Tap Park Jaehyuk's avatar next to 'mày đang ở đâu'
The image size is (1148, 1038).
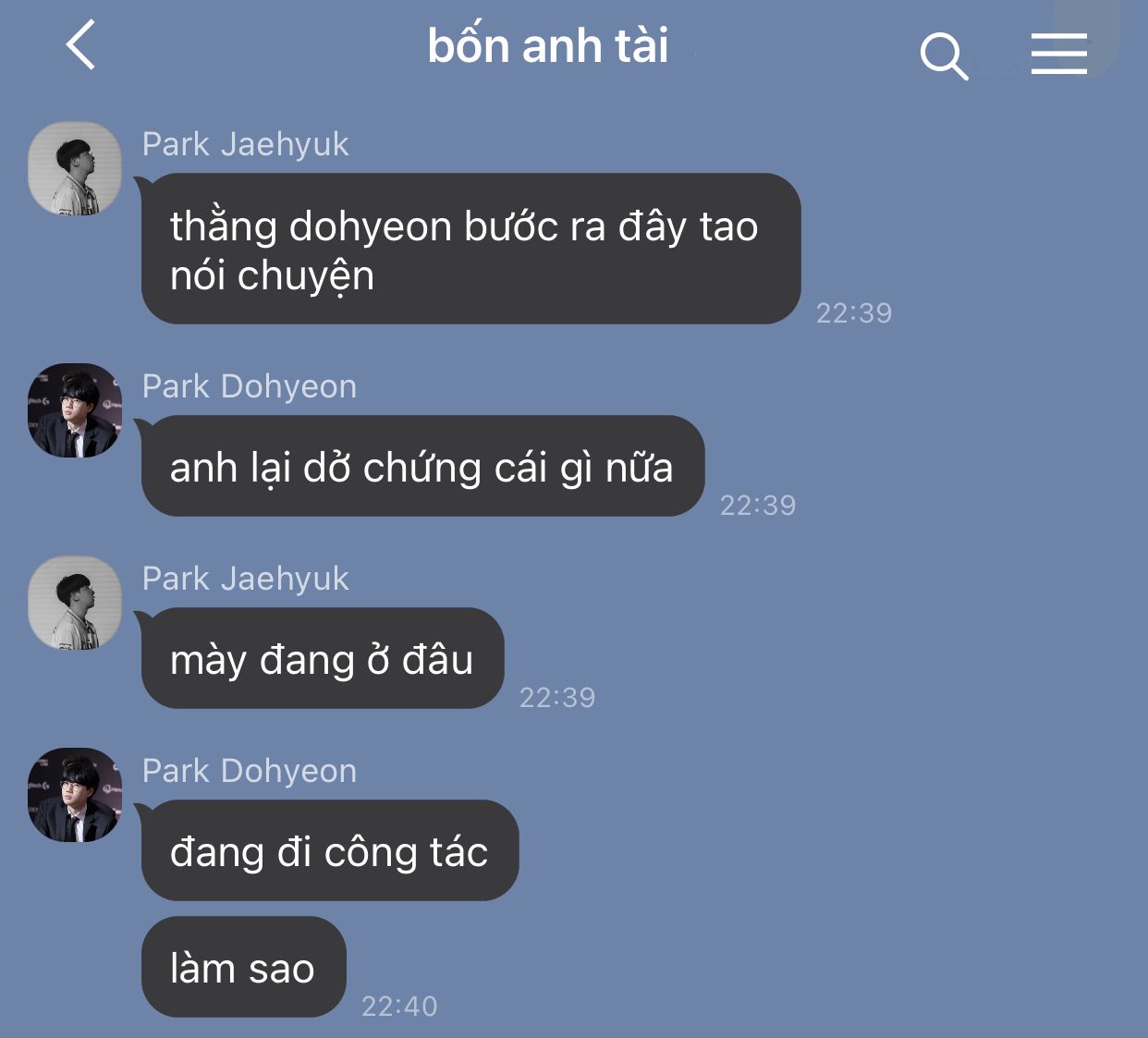(x=75, y=603)
